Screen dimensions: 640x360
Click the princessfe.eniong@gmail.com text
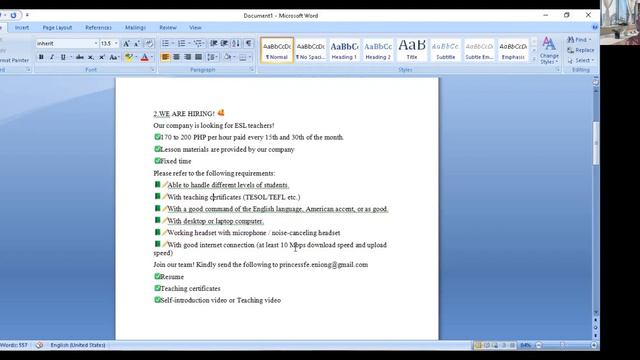coord(324,264)
